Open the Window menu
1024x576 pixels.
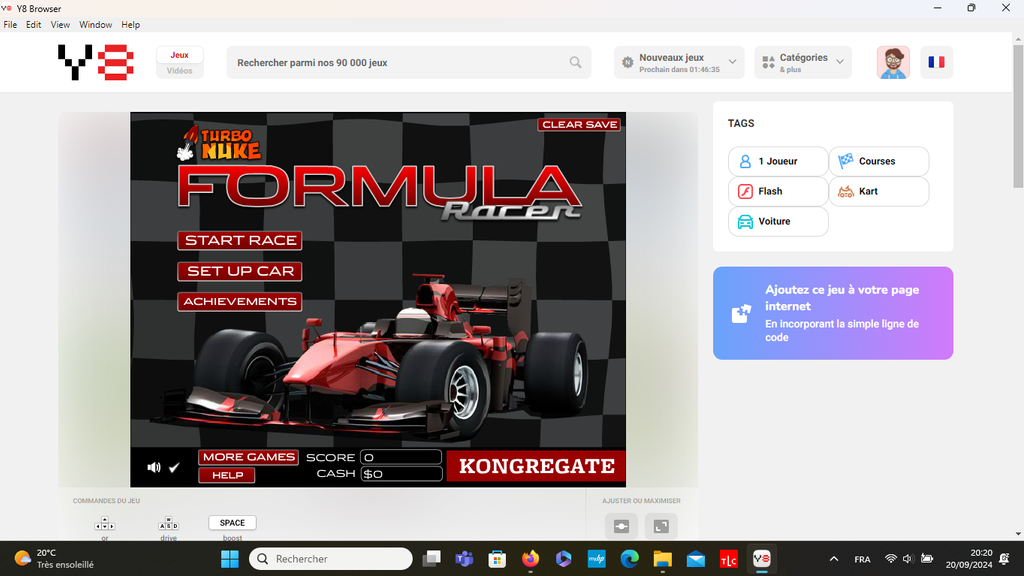click(x=95, y=24)
